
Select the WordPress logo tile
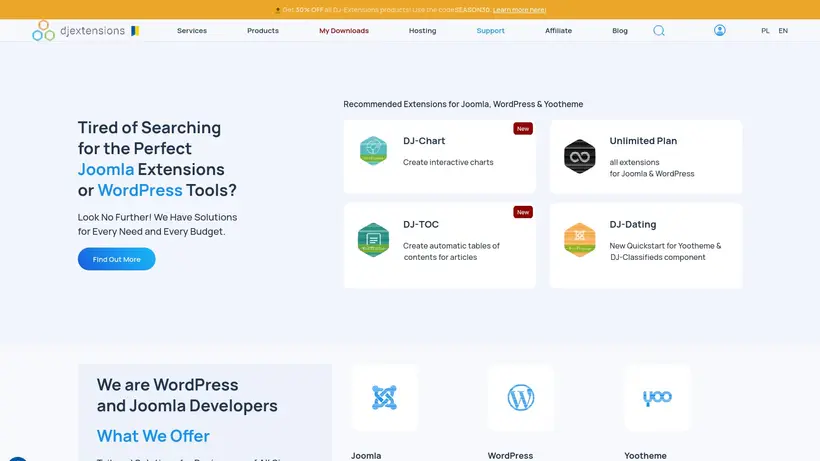tap(521, 398)
